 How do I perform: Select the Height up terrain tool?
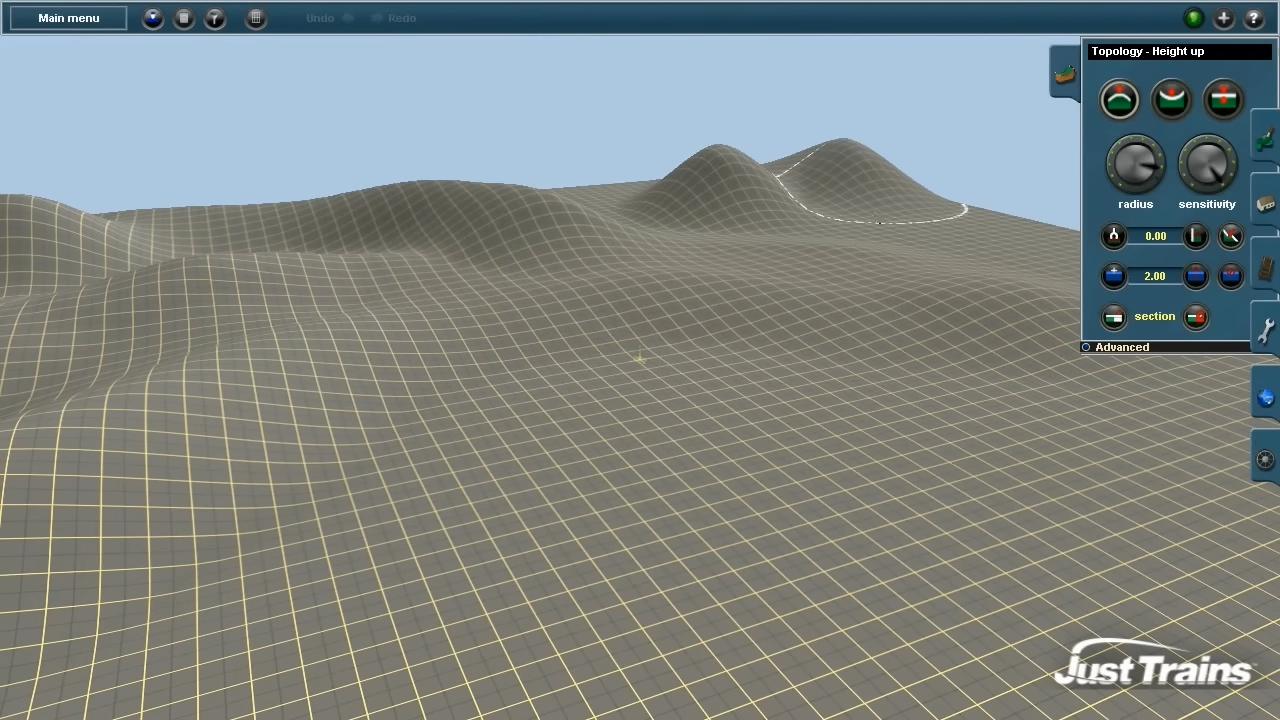(x=1119, y=100)
